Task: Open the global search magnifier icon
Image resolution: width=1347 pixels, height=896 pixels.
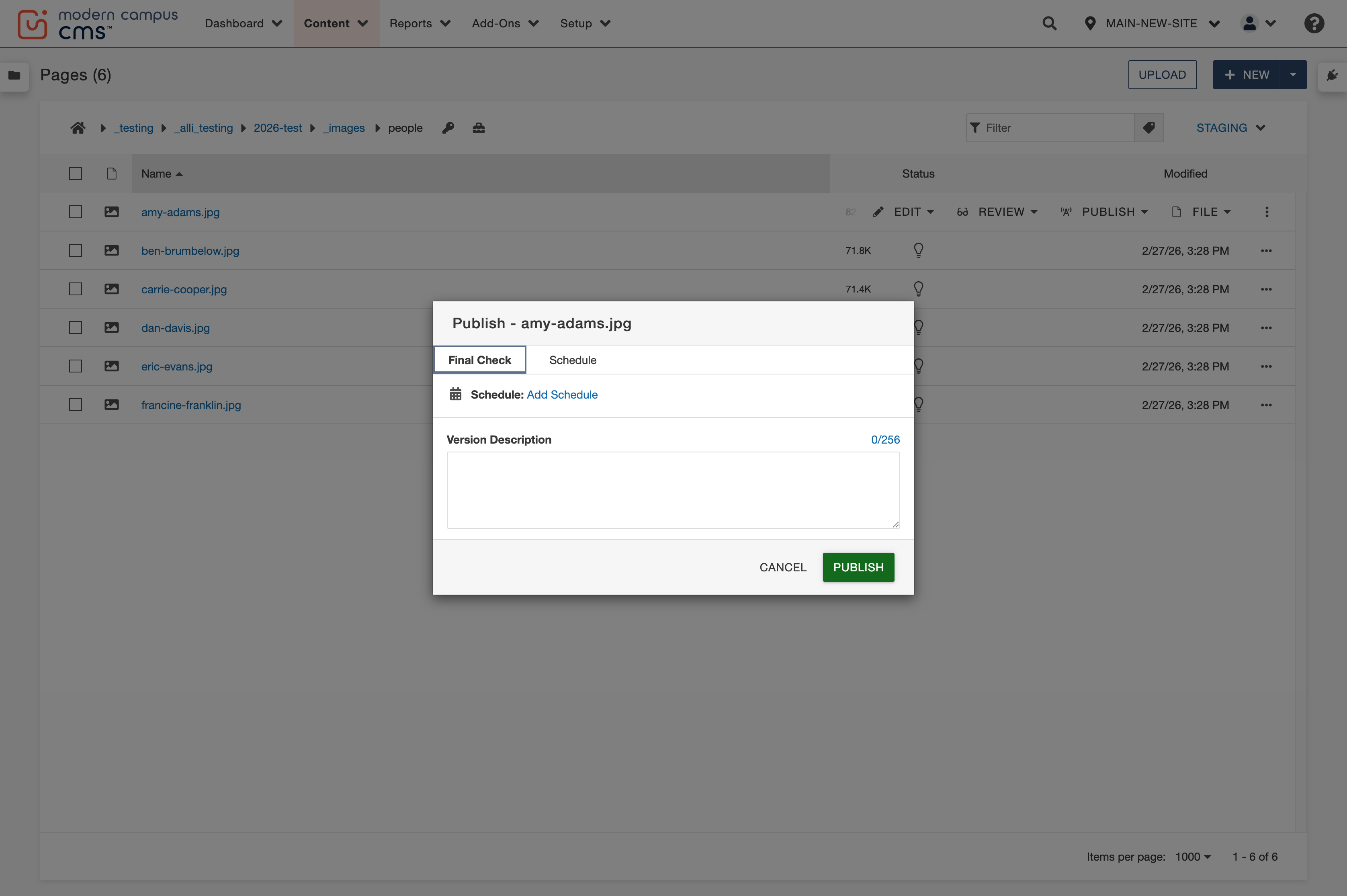Action: coord(1049,23)
